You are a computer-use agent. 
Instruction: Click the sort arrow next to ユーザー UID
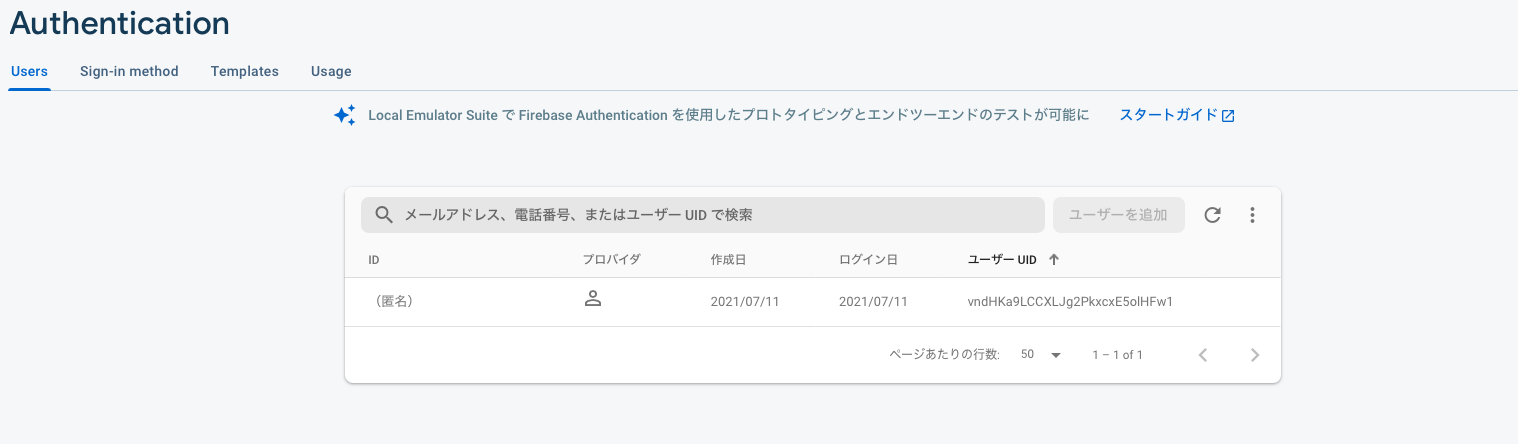[1054, 259]
